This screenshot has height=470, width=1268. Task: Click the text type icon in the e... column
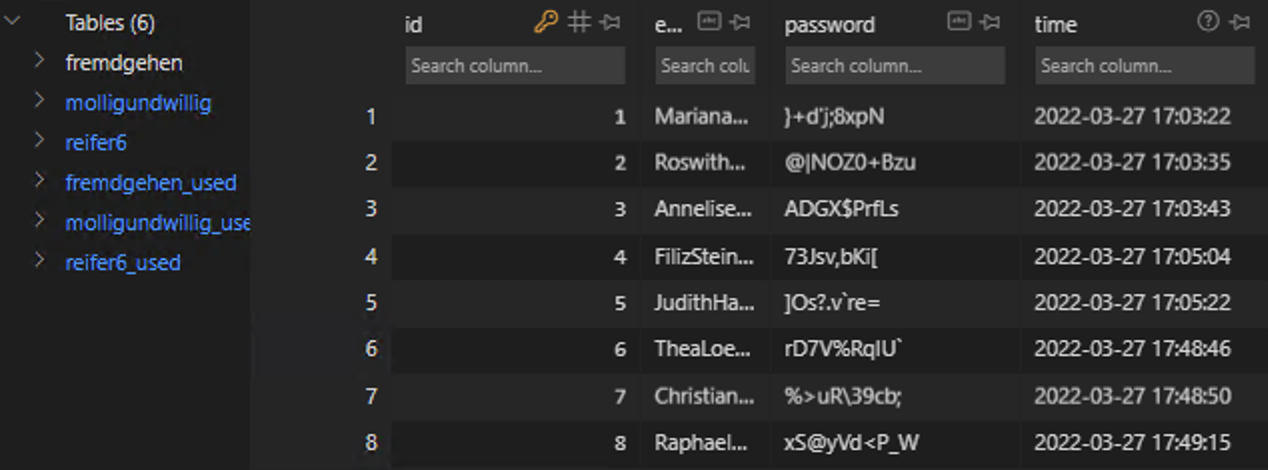click(x=709, y=22)
